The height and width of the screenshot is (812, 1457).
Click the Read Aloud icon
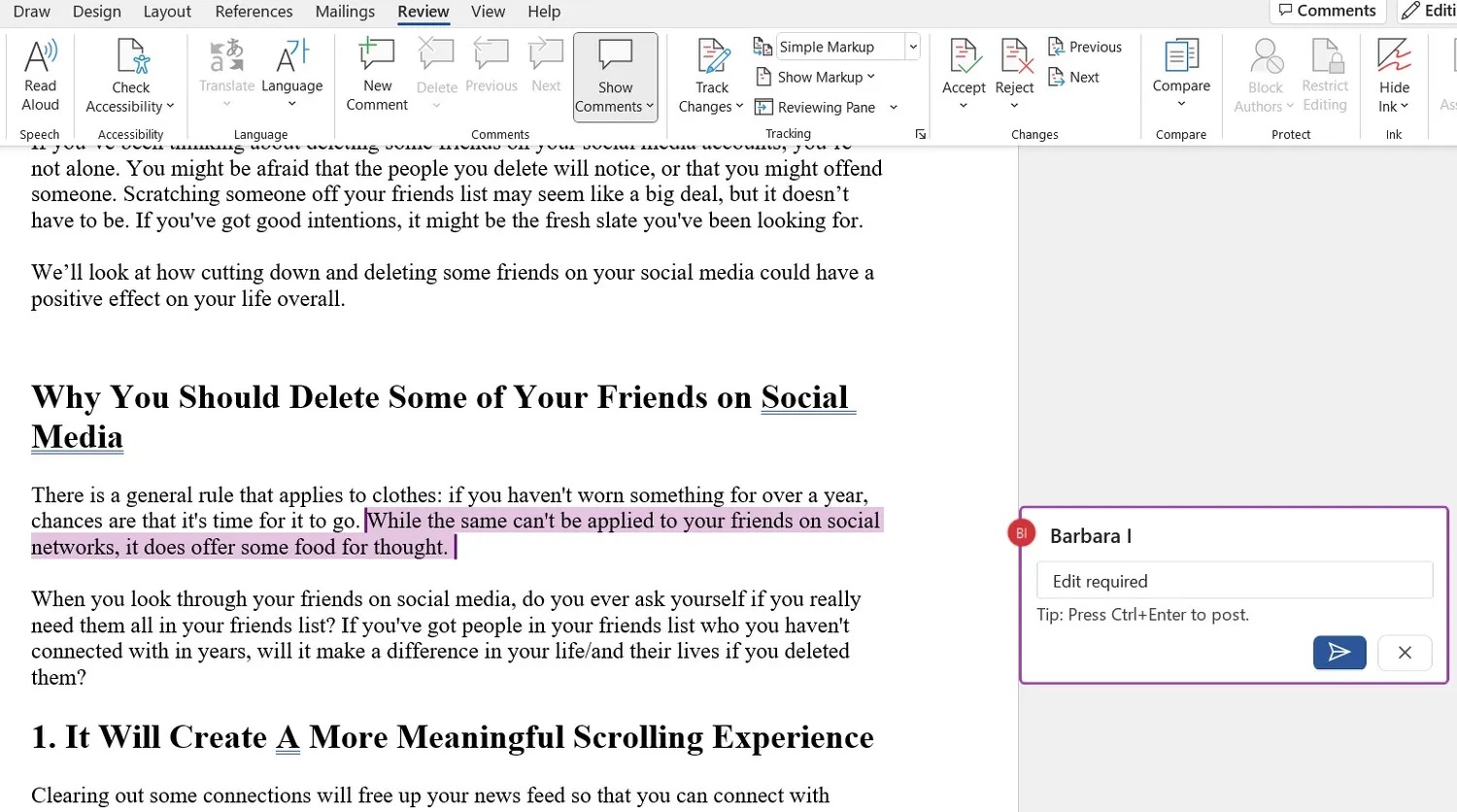tap(40, 58)
